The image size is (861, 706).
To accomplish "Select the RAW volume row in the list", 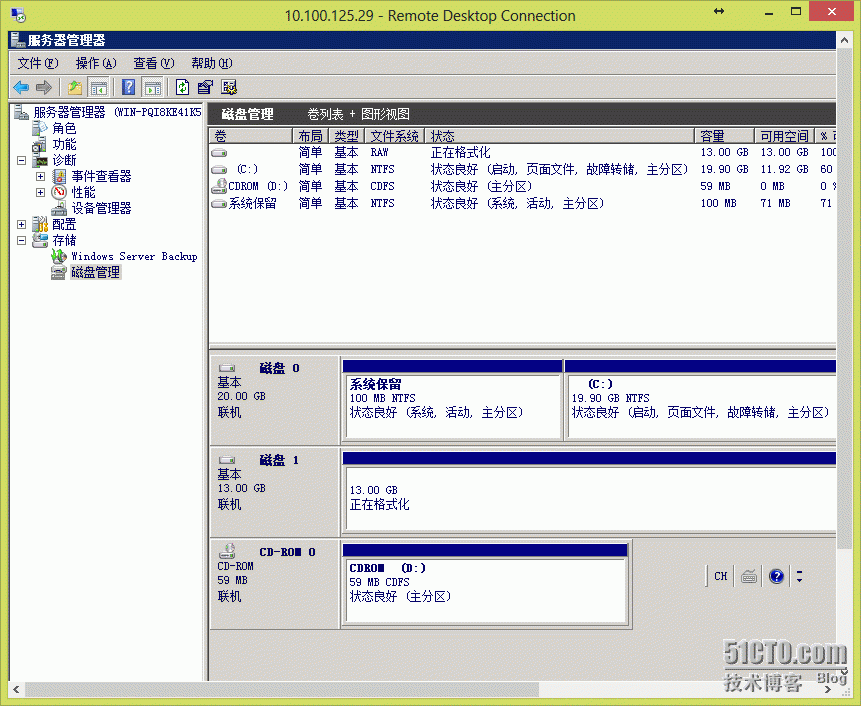I will click(x=523, y=153).
